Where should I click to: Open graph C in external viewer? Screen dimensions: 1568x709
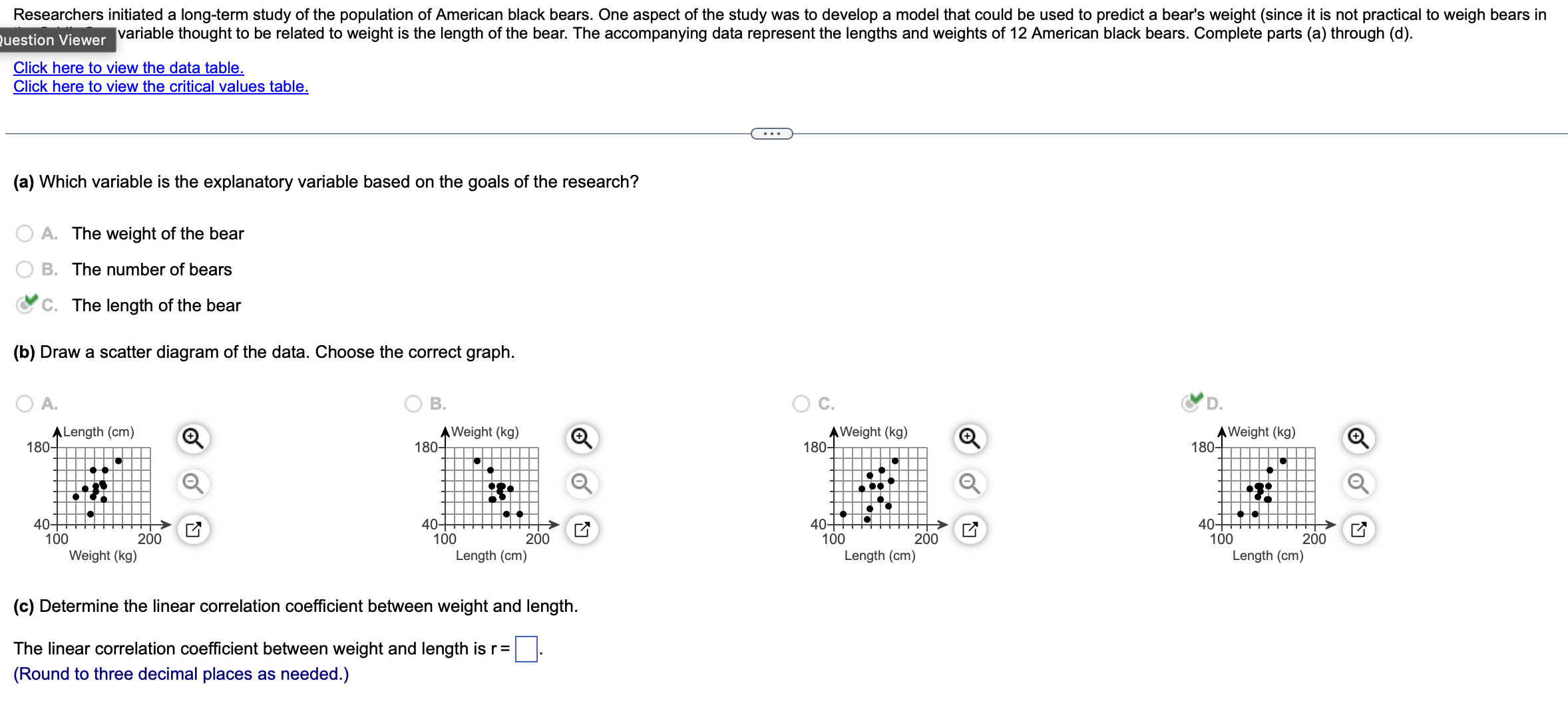pos(968,529)
